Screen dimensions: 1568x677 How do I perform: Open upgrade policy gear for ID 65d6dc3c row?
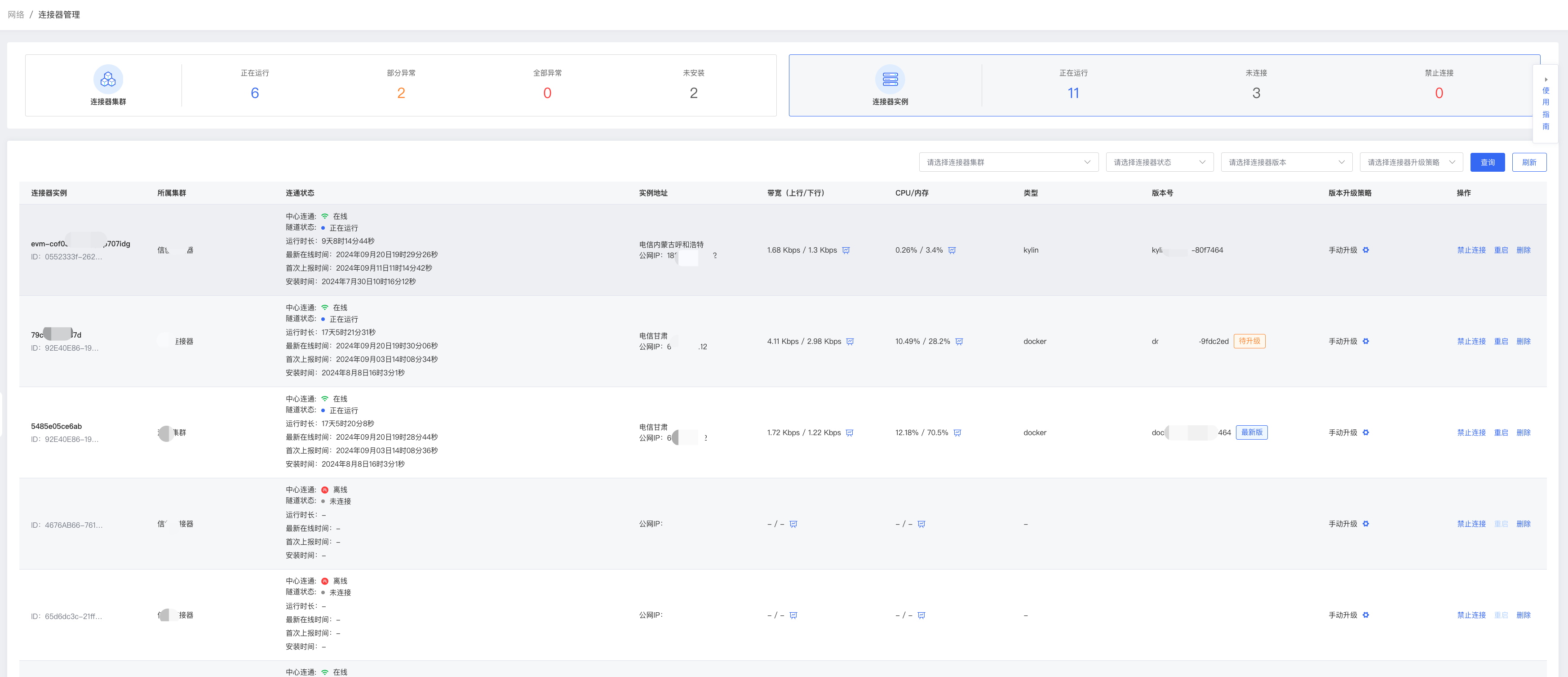click(1366, 615)
